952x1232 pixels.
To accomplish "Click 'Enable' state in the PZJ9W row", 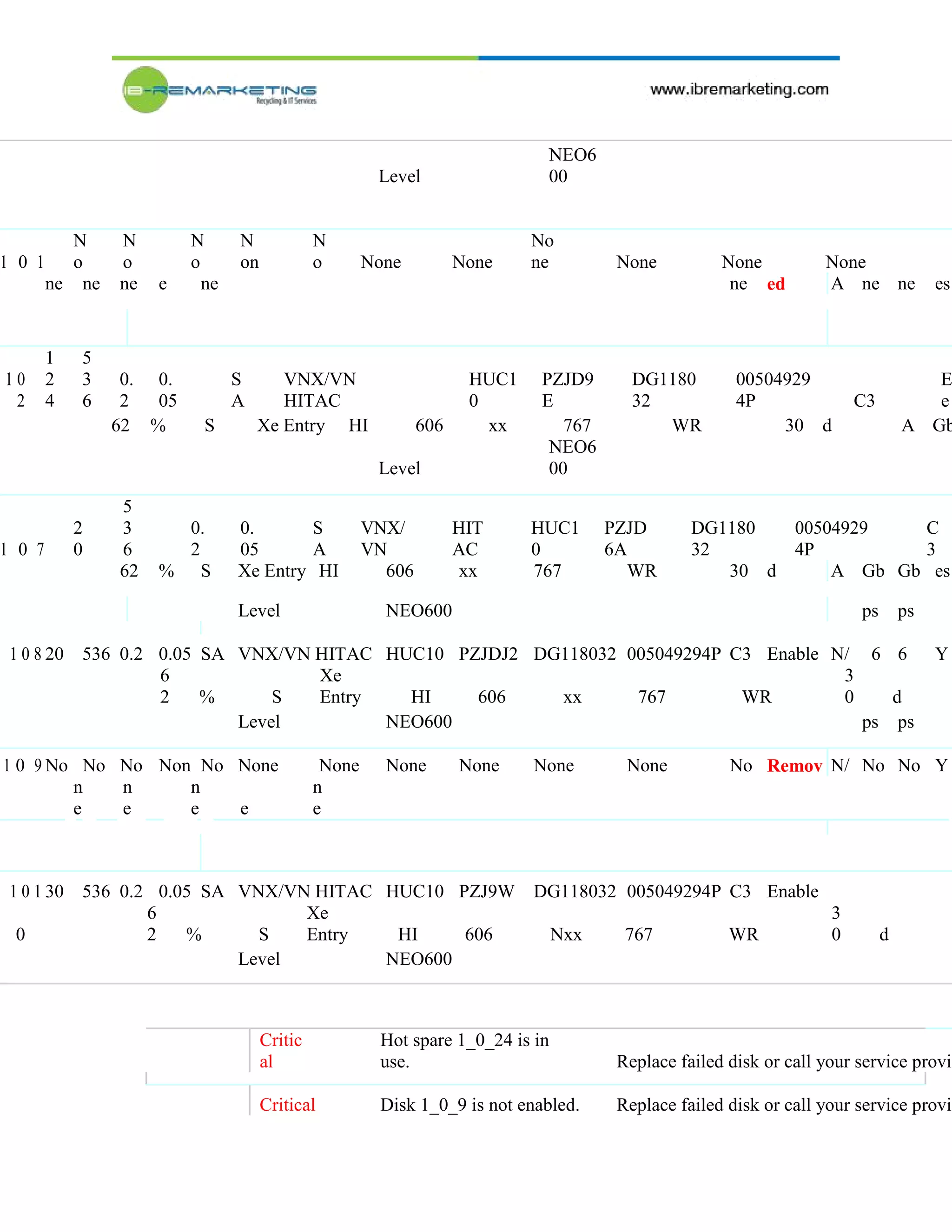I will click(793, 891).
